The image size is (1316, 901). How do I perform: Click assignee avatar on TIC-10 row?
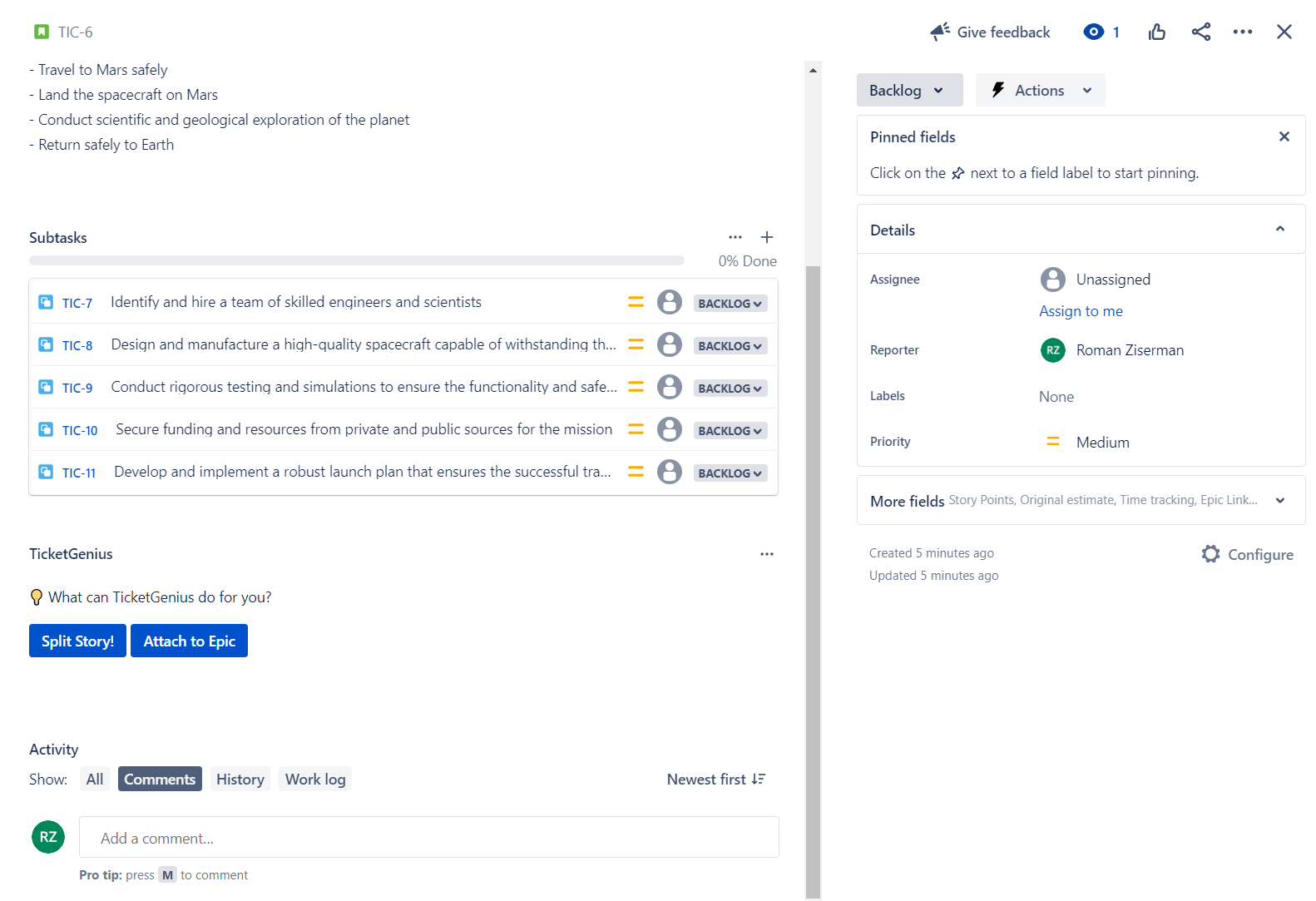click(670, 429)
